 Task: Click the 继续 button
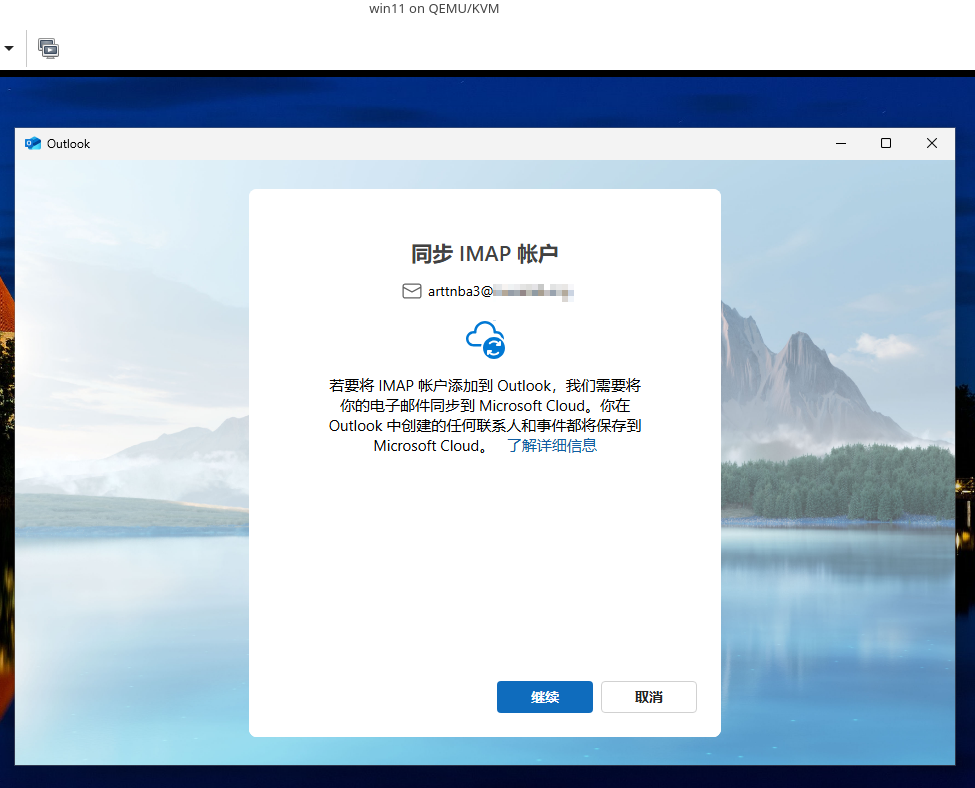(x=544, y=697)
